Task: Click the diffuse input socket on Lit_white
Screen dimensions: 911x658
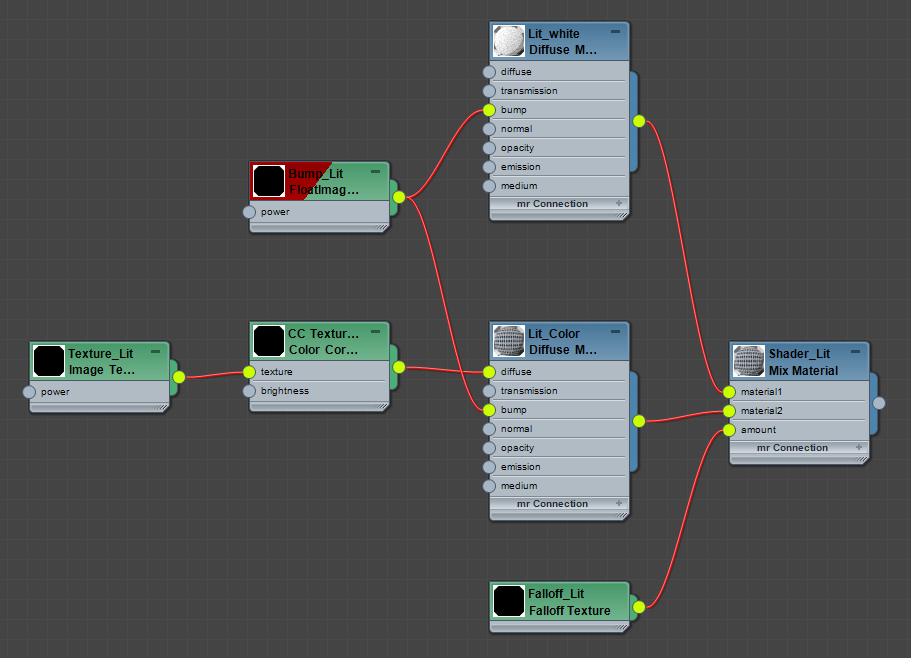Action: [489, 72]
